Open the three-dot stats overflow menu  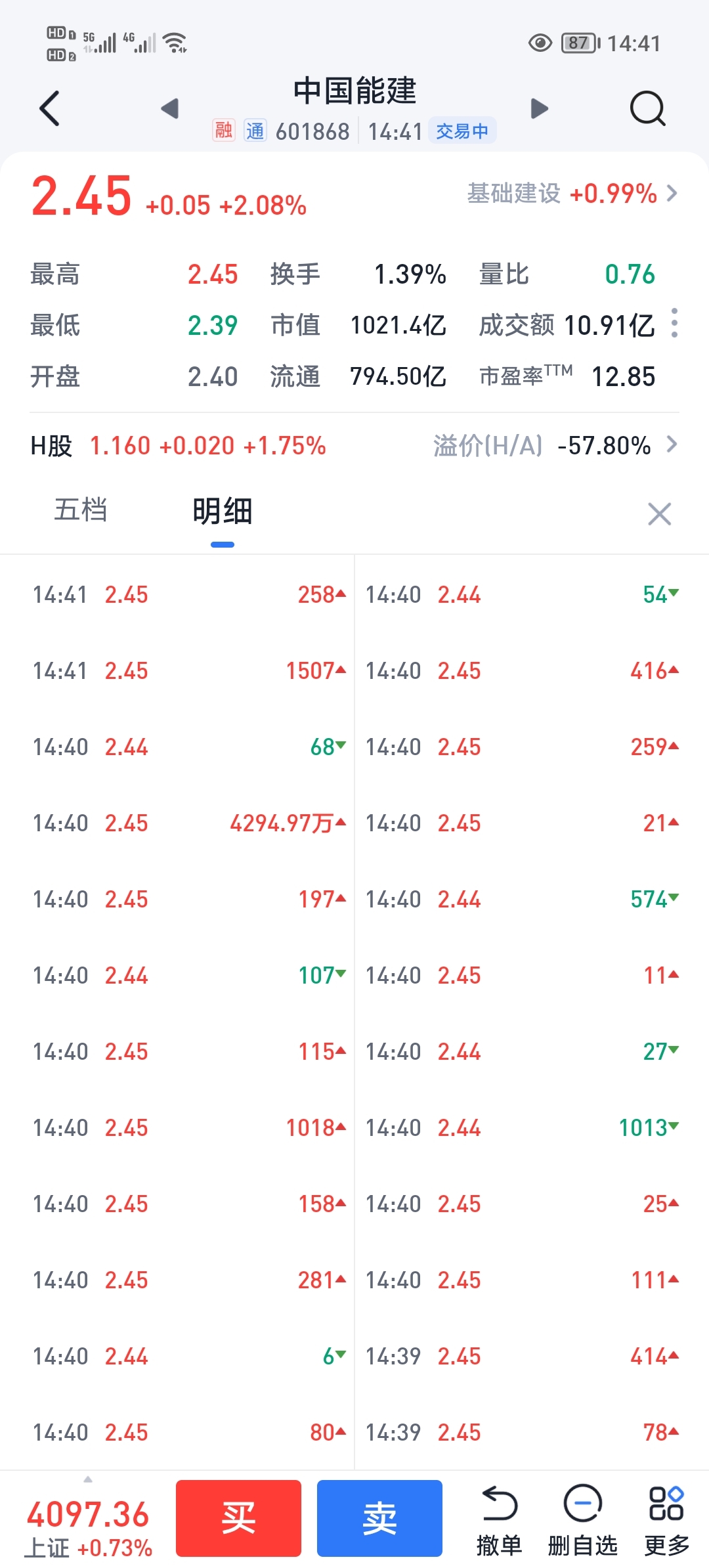(674, 323)
